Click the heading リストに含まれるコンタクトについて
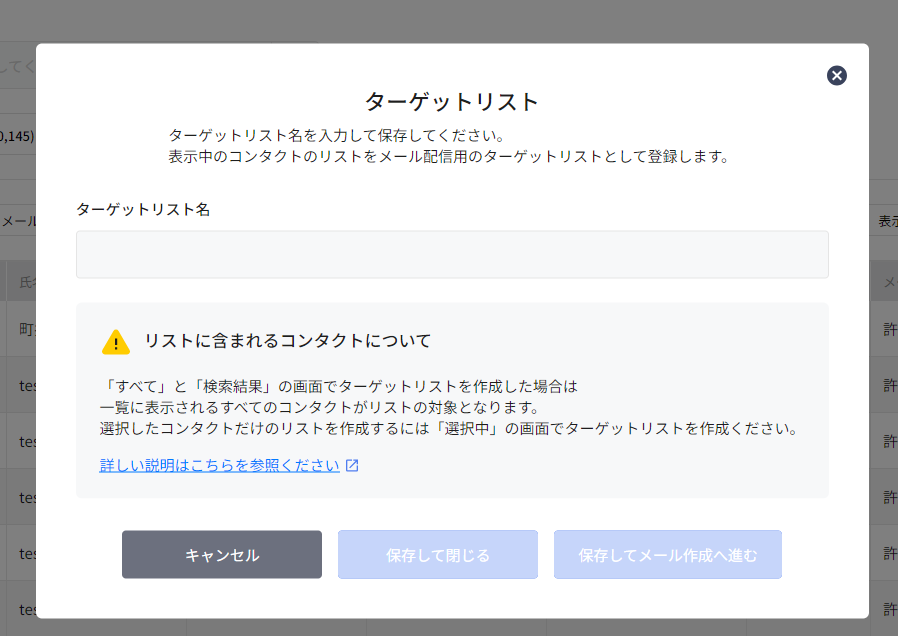The width and height of the screenshot is (898, 636). pos(287,341)
